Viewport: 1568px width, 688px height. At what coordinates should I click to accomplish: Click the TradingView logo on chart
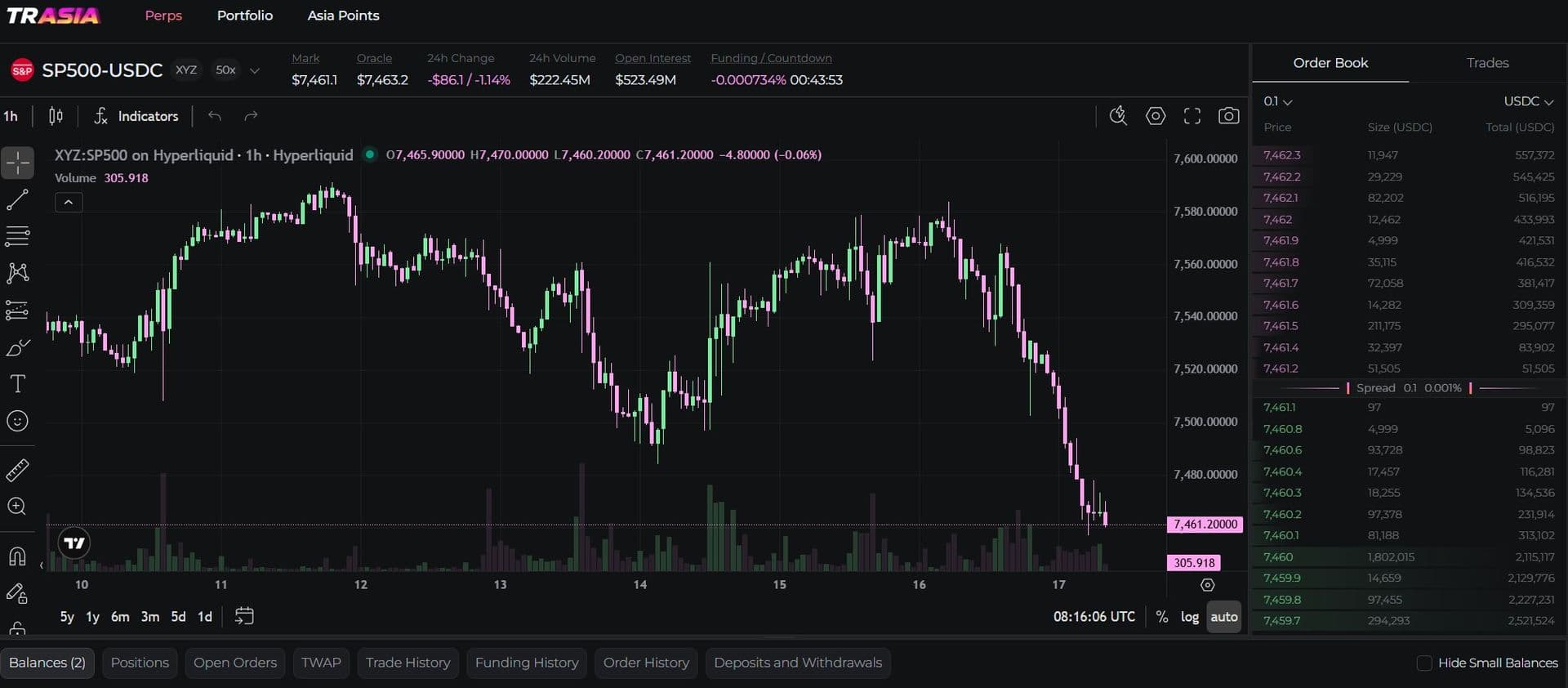(x=74, y=543)
